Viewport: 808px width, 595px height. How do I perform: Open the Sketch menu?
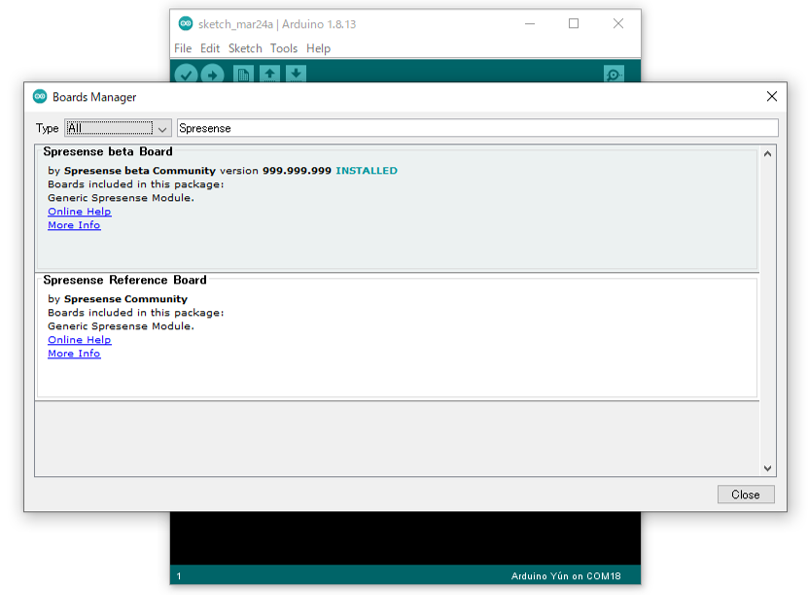tap(245, 48)
